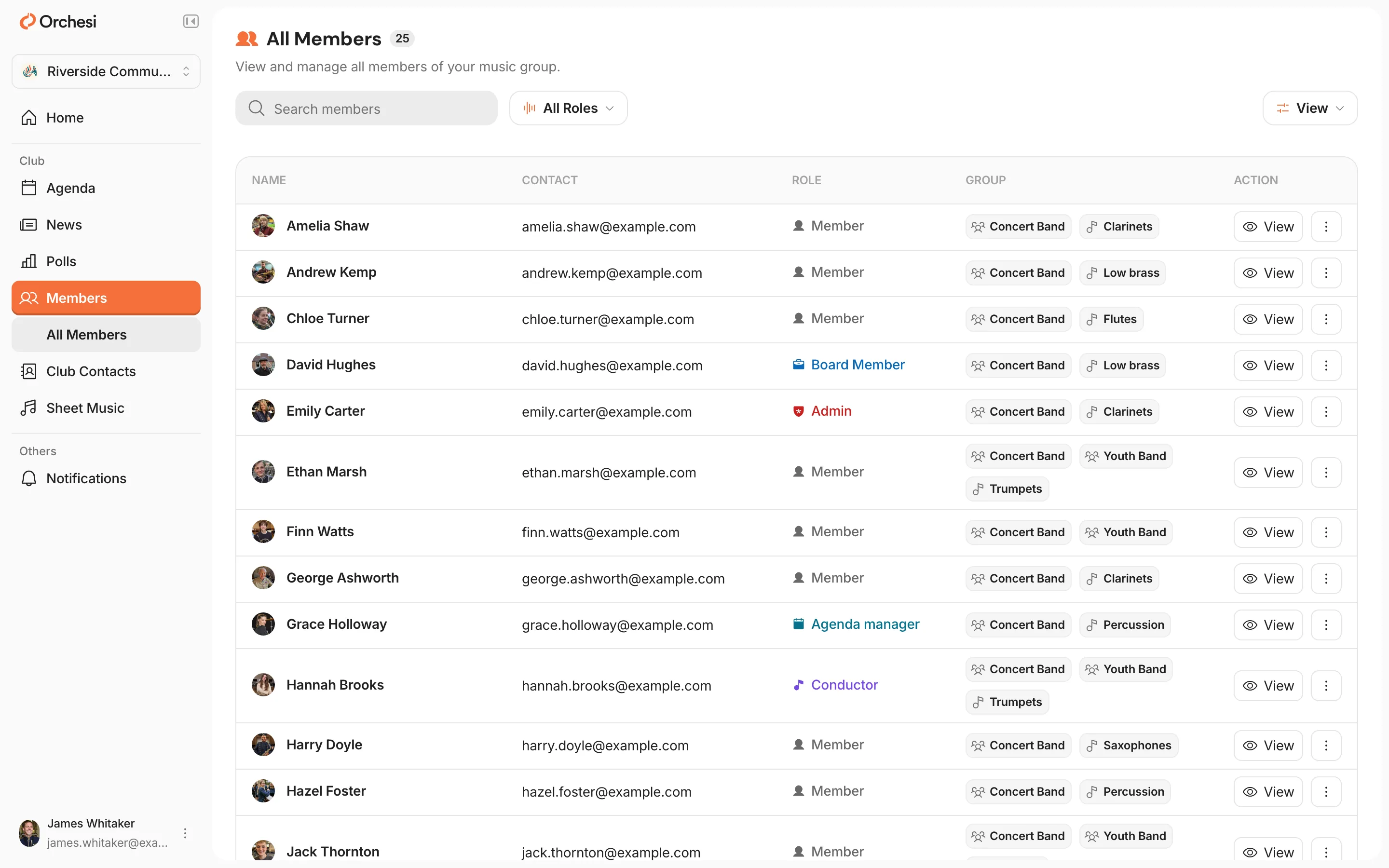Open more options for Hannah Brooks

(x=1326, y=685)
